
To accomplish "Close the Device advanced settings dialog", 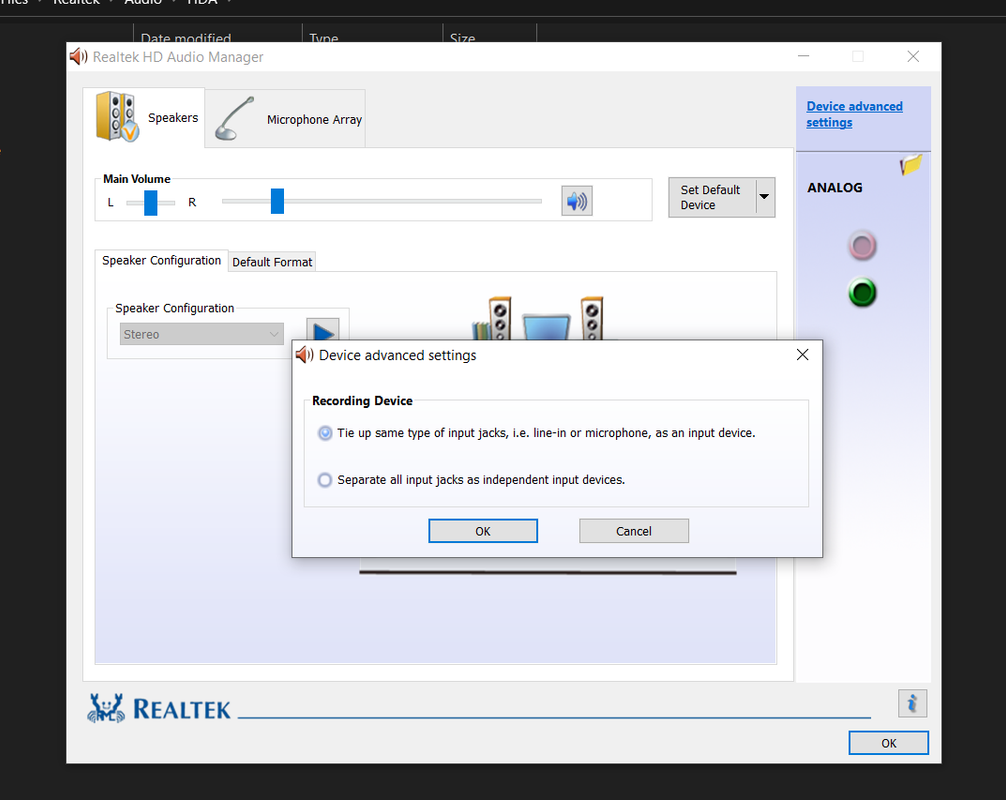I will (802, 355).
